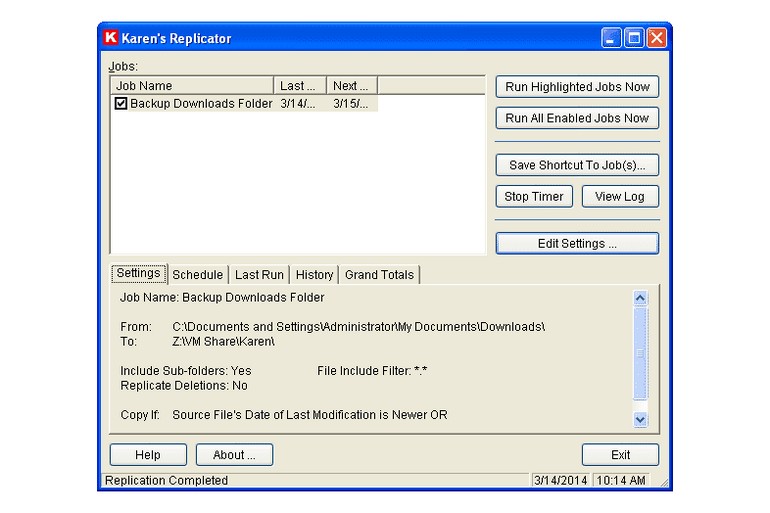Click the 3/15/... next run cell
The width and height of the screenshot is (770, 513).
pos(351,104)
